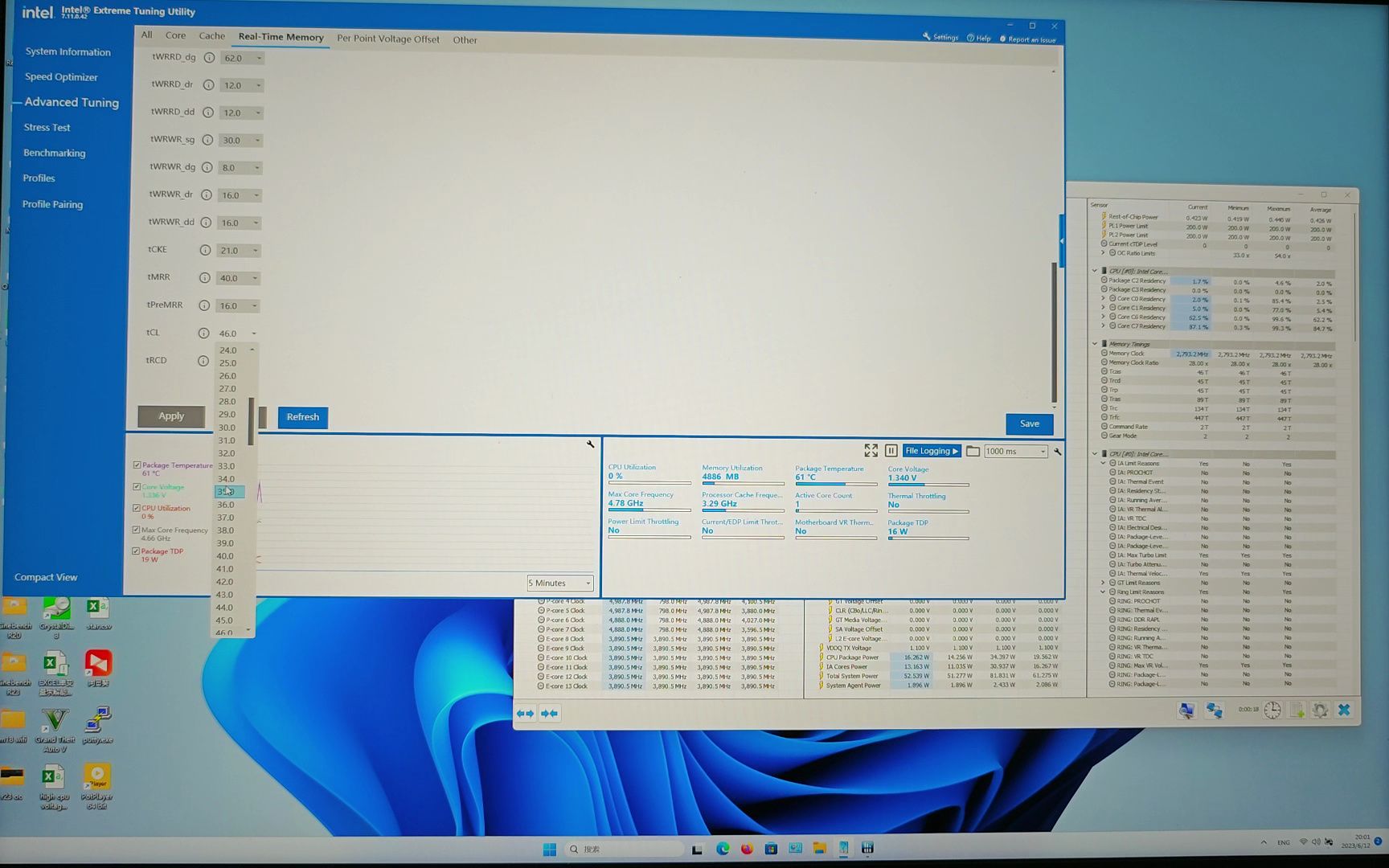Click the Windows Start button

(x=550, y=850)
